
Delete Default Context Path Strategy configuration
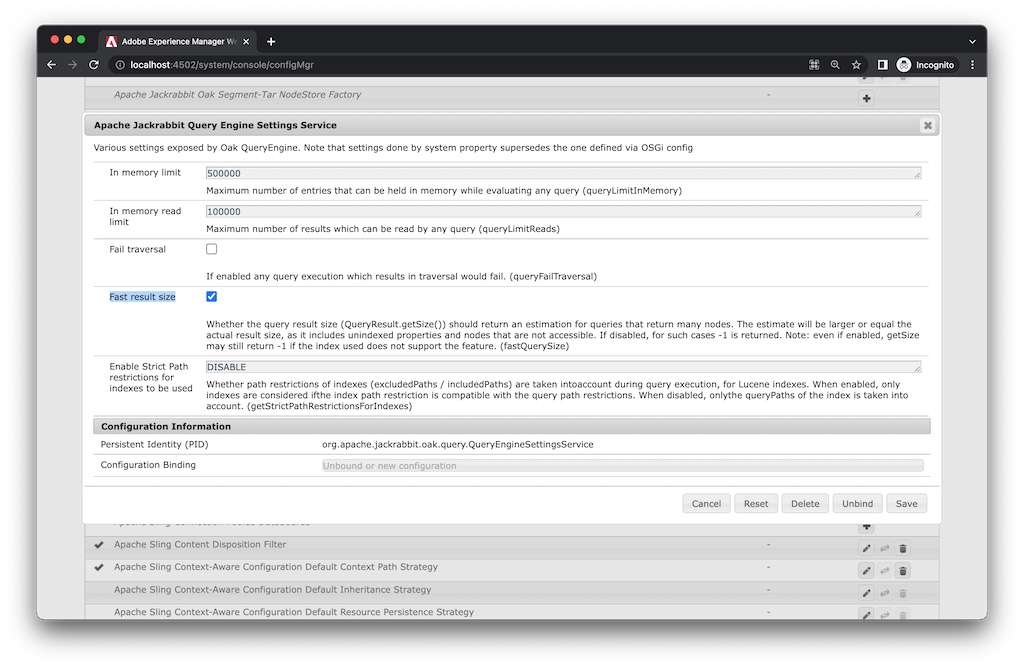tap(903, 571)
